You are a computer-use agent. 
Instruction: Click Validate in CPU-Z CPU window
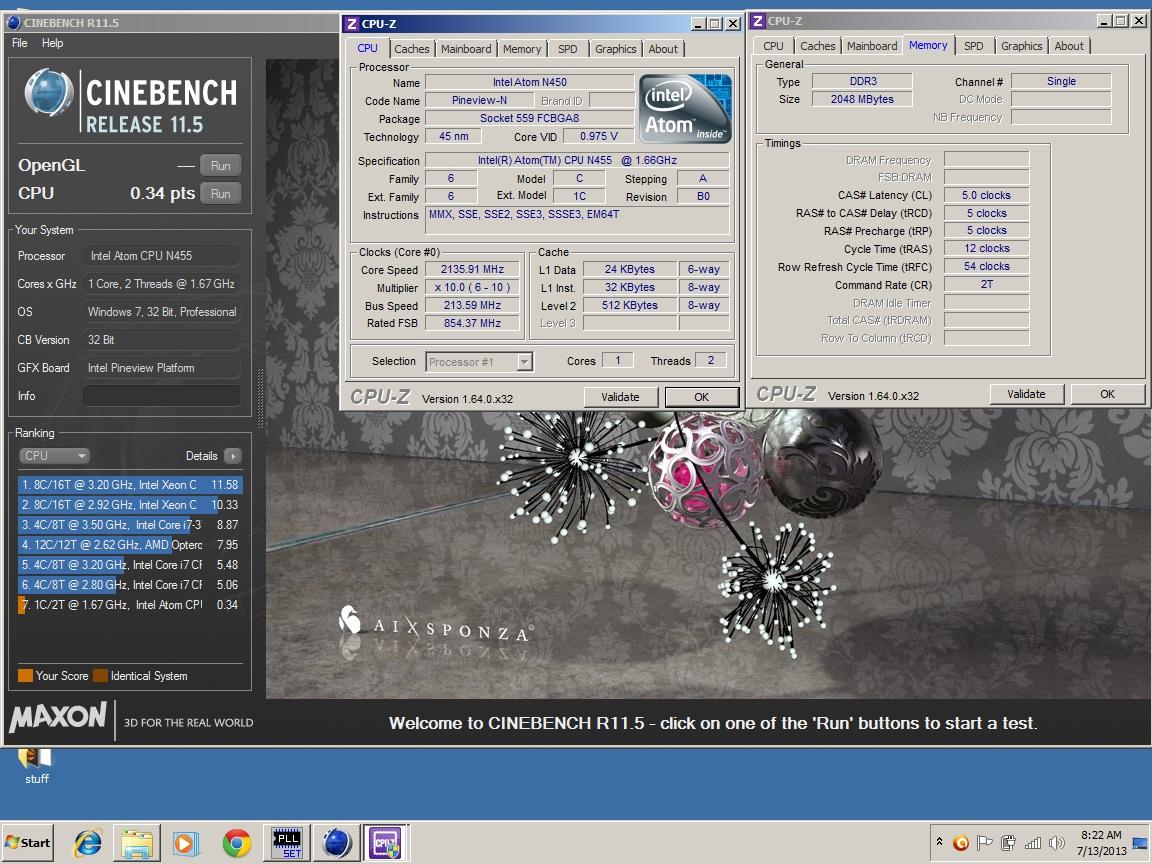620,397
